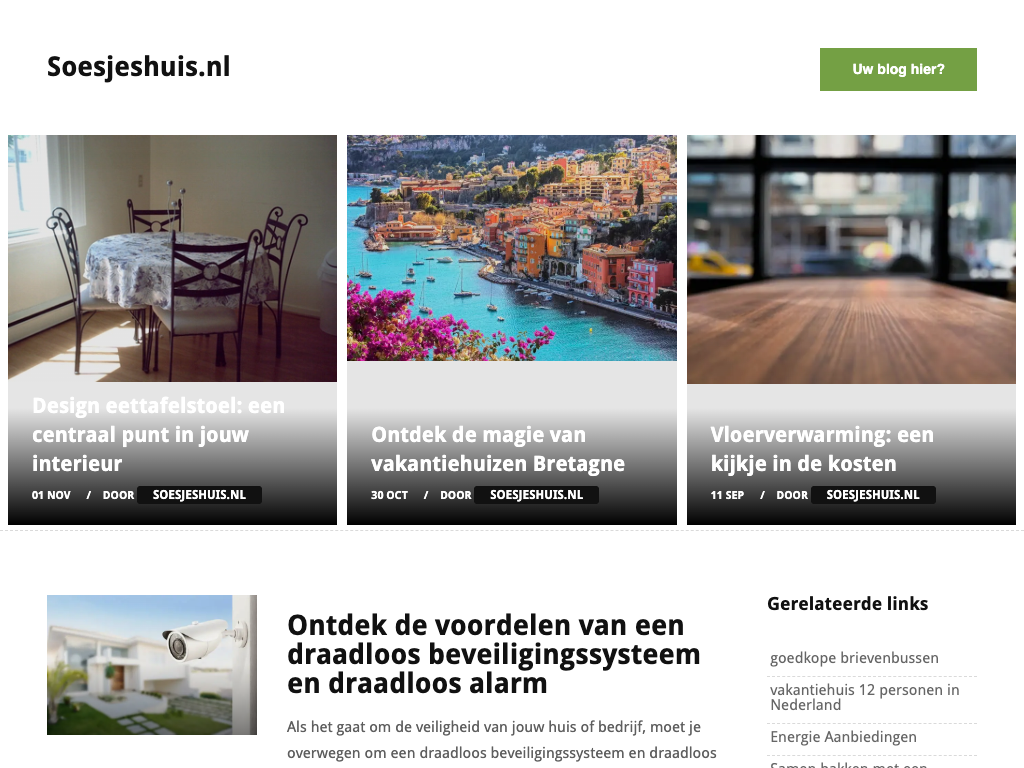Click the '01 NOV' post date

(51, 495)
